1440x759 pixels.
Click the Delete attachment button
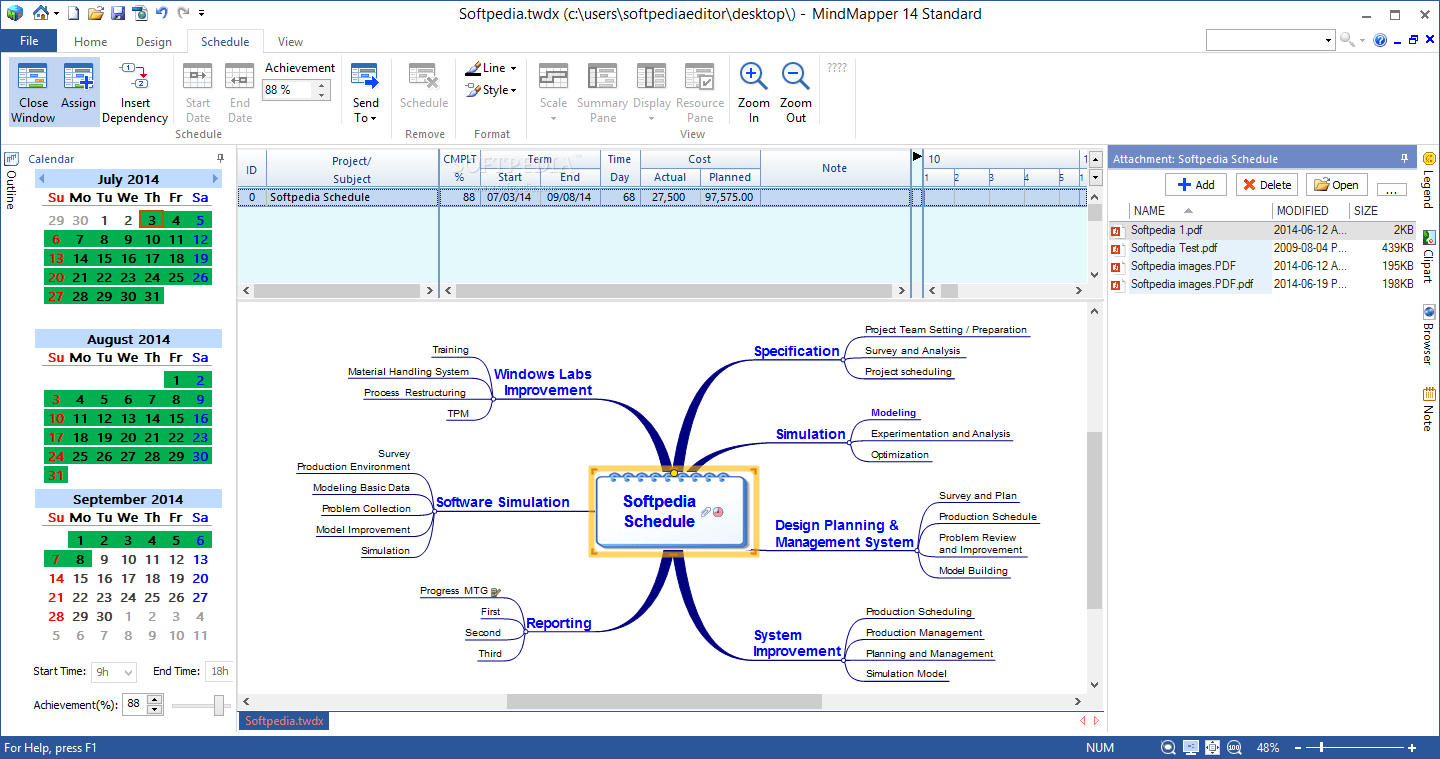tap(1267, 184)
